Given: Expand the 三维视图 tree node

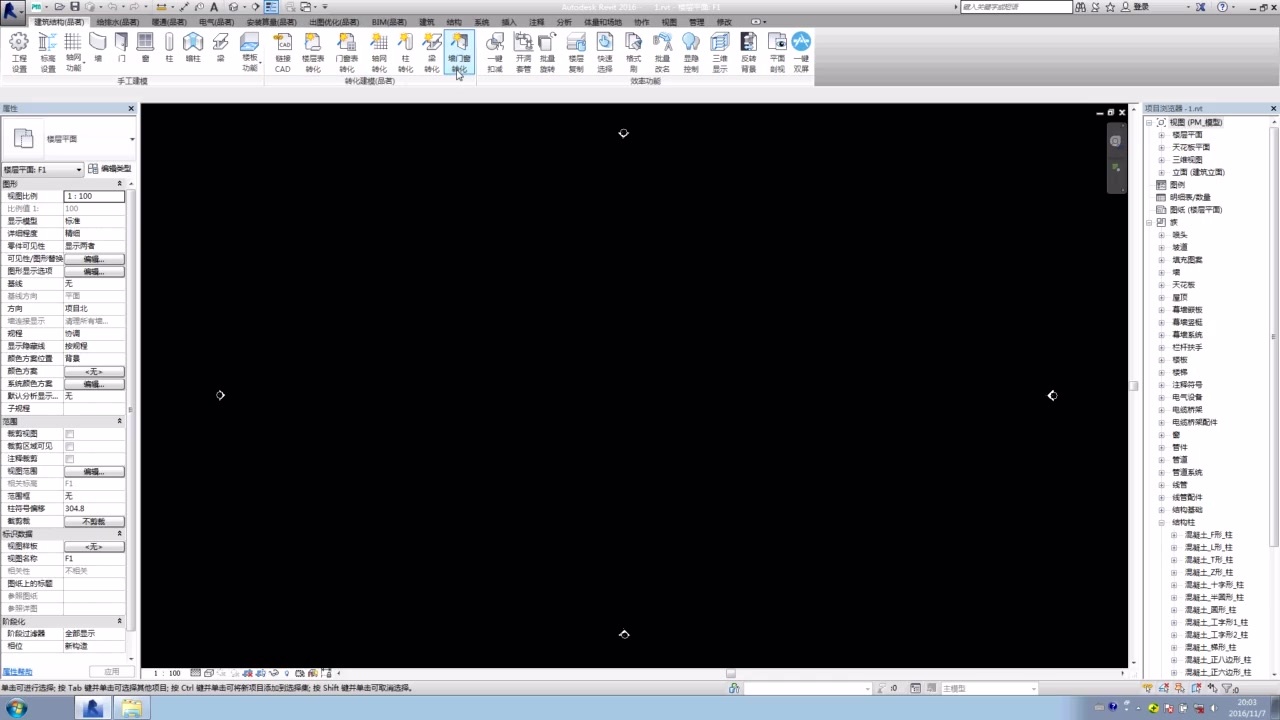Looking at the screenshot, I should [x=1161, y=160].
